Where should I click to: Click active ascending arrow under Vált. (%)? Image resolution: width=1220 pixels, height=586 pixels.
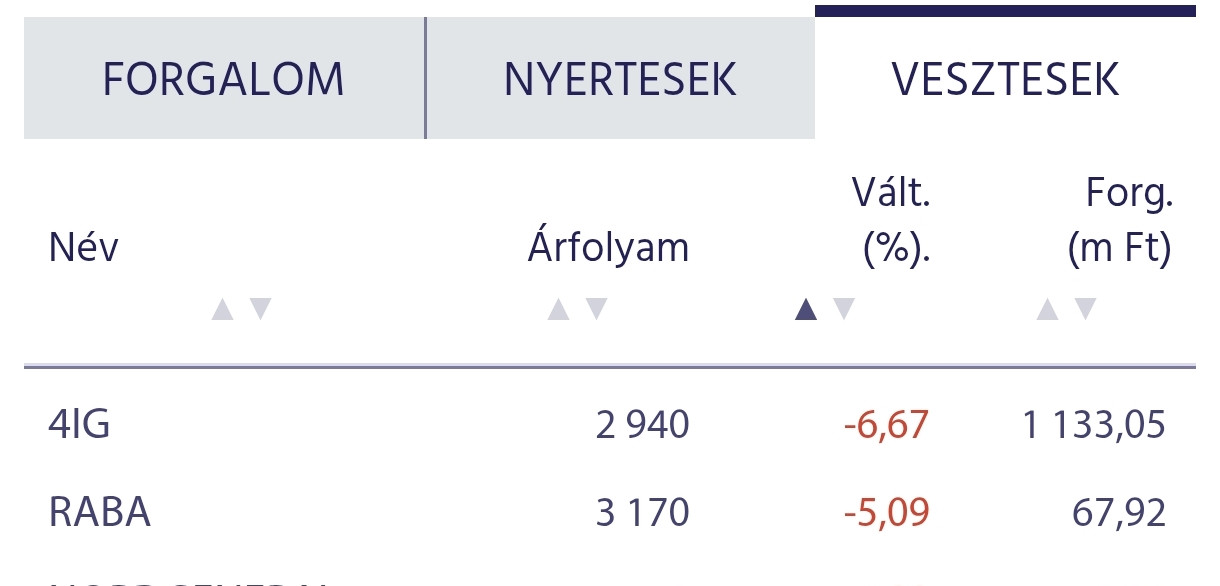point(806,310)
